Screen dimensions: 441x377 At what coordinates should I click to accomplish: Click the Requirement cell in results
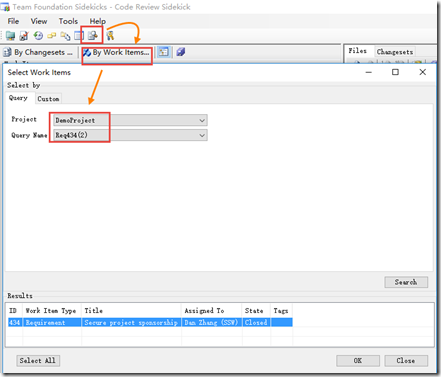coord(52,322)
